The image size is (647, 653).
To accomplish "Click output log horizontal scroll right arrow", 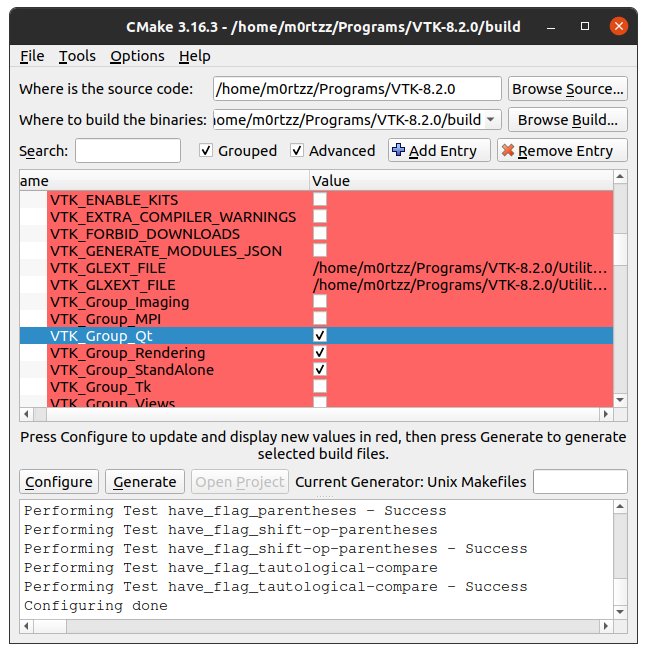I will [606, 626].
